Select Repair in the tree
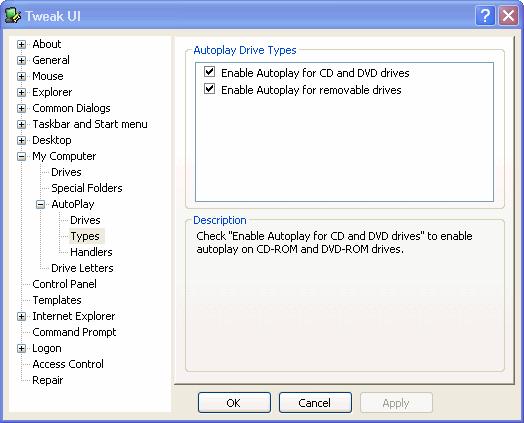This screenshot has width=524, height=423. (47, 380)
